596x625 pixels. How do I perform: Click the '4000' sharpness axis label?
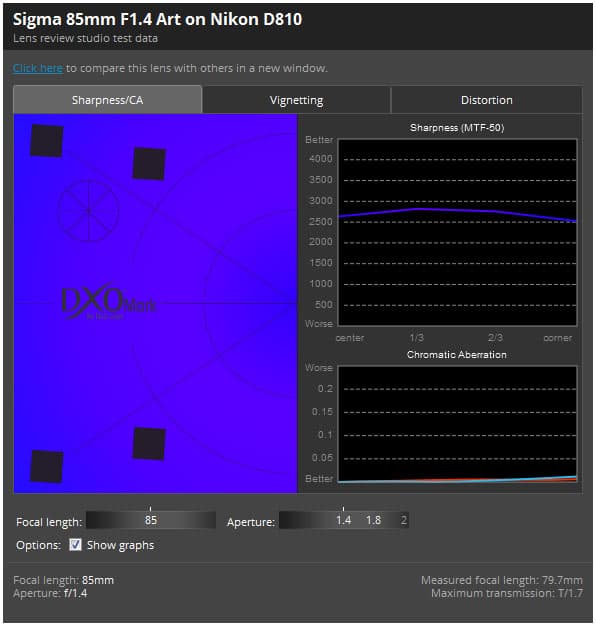[x=321, y=159]
